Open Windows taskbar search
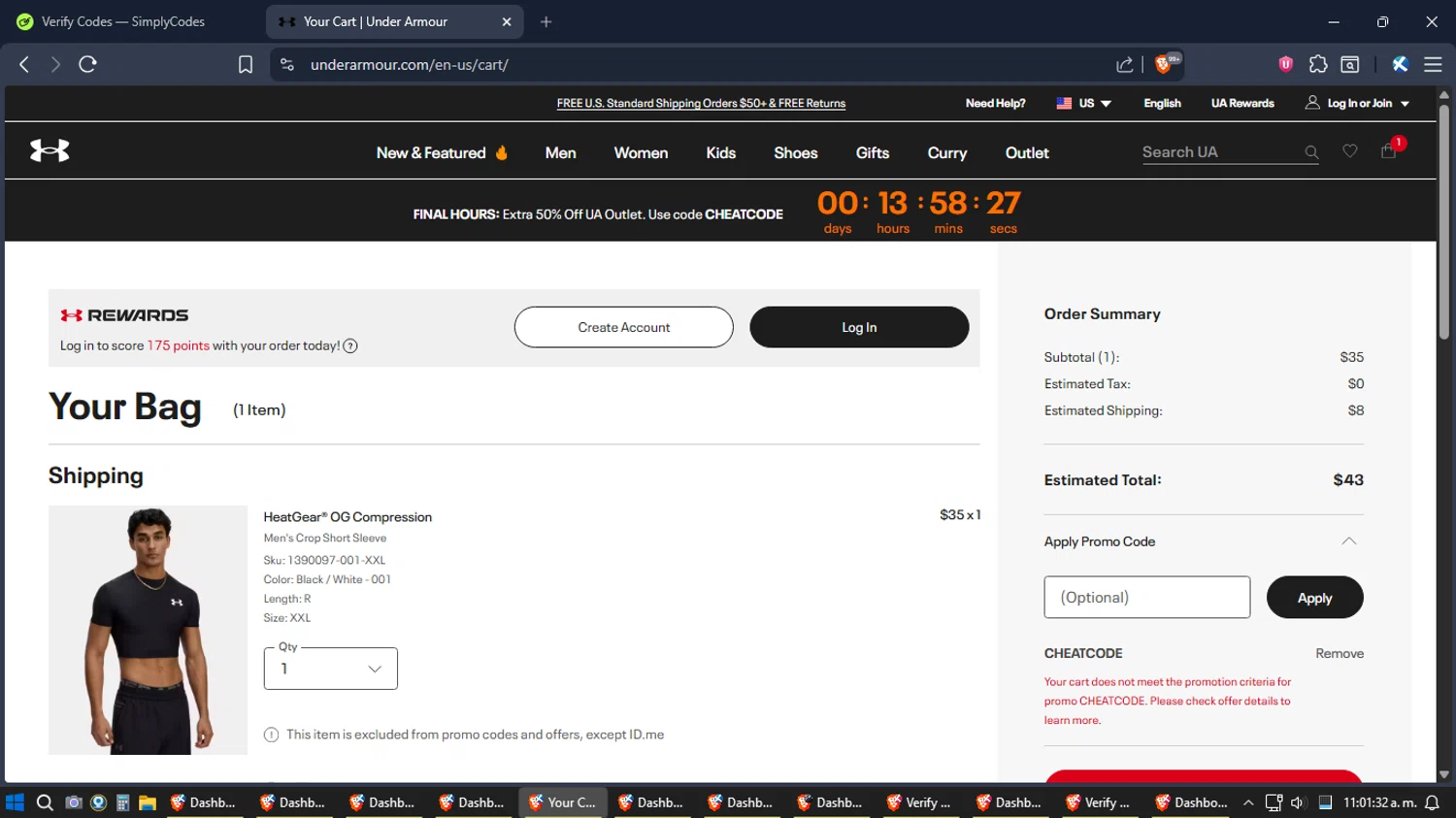The image size is (1456, 818). (45, 802)
